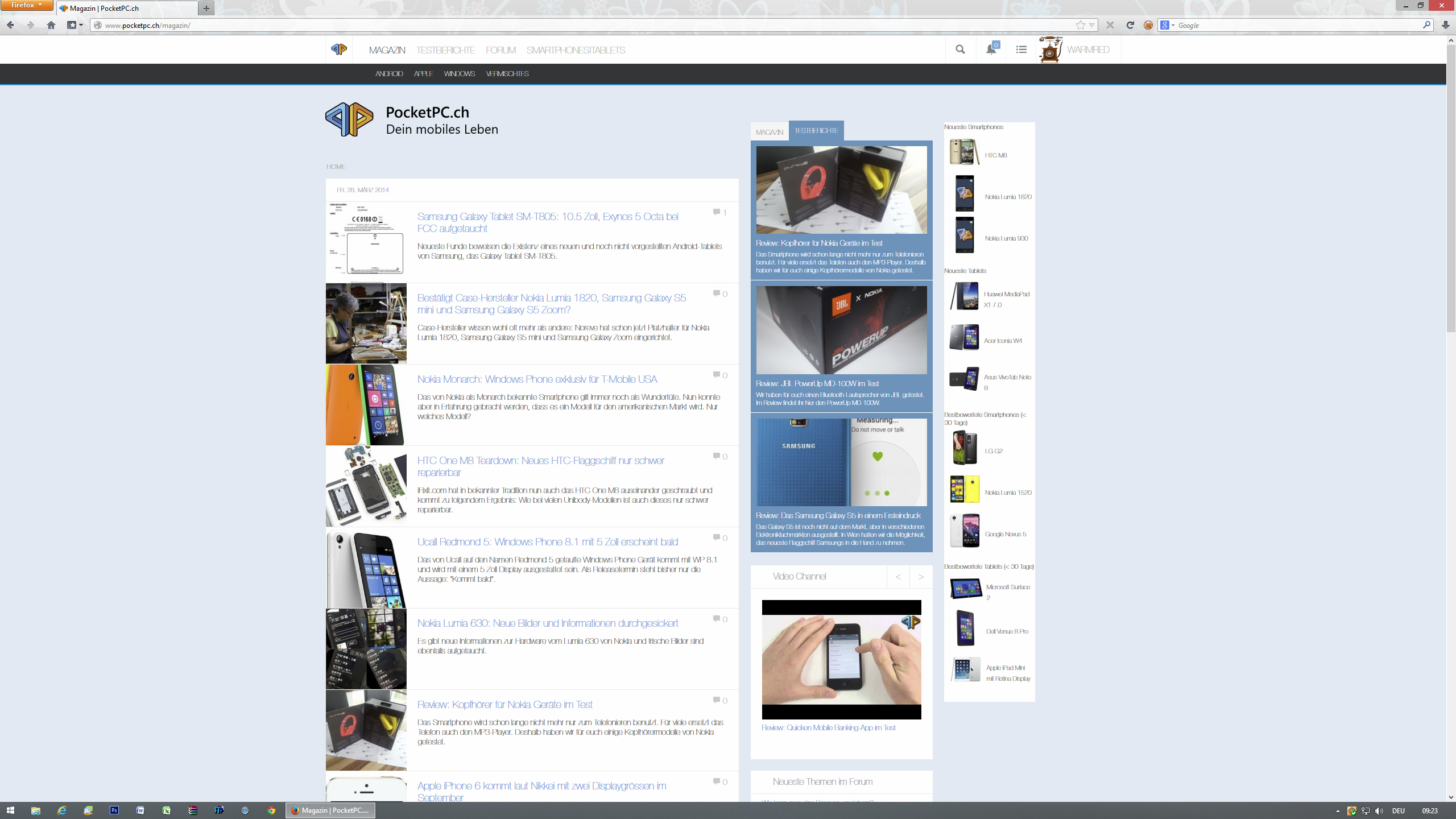Open the Samsung Galaxy S5 Ersteindruck review link
Image resolution: width=1456 pixels, height=819 pixels.
(x=838, y=515)
